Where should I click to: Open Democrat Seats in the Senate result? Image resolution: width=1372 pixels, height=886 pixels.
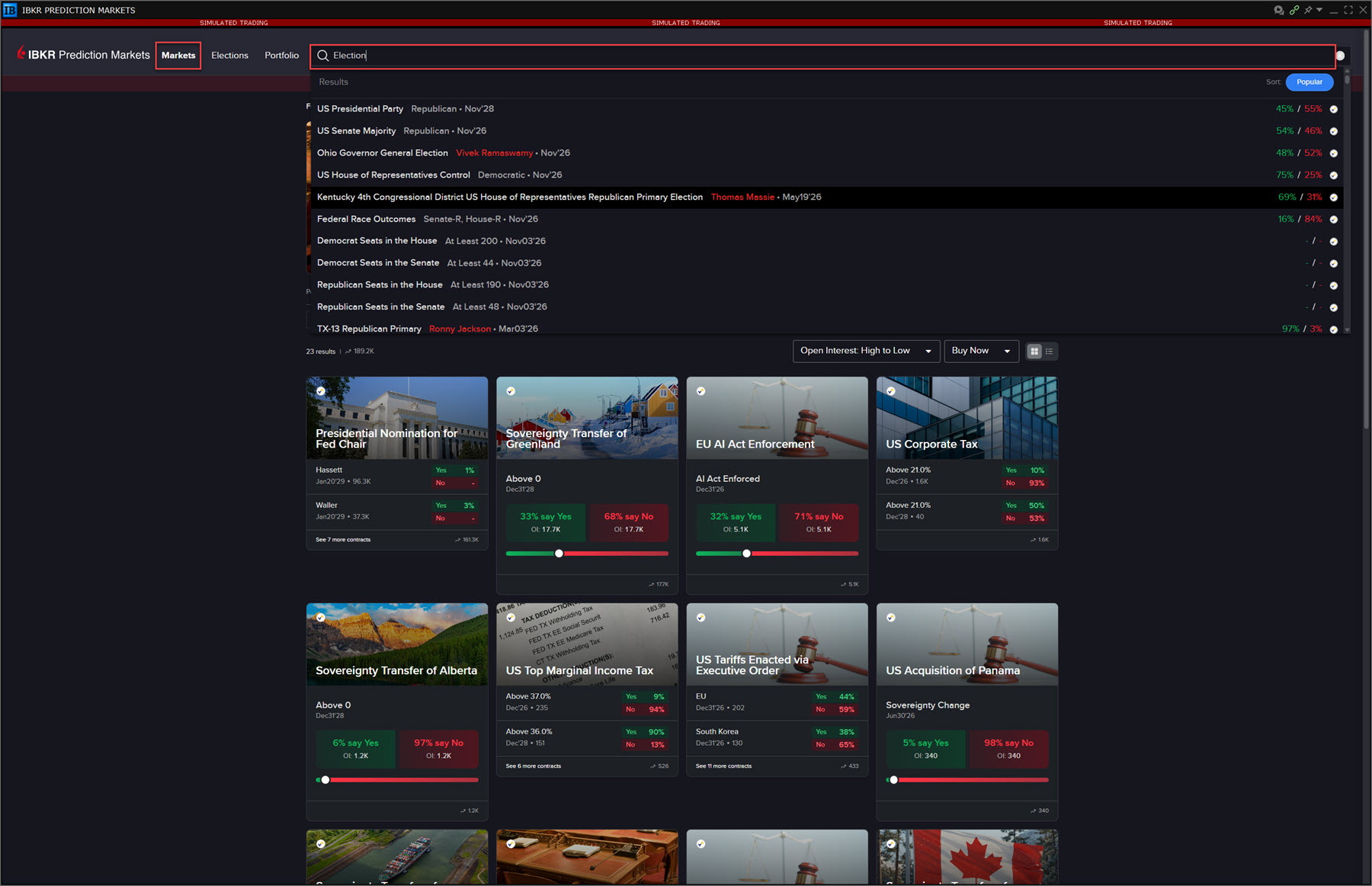[827, 263]
